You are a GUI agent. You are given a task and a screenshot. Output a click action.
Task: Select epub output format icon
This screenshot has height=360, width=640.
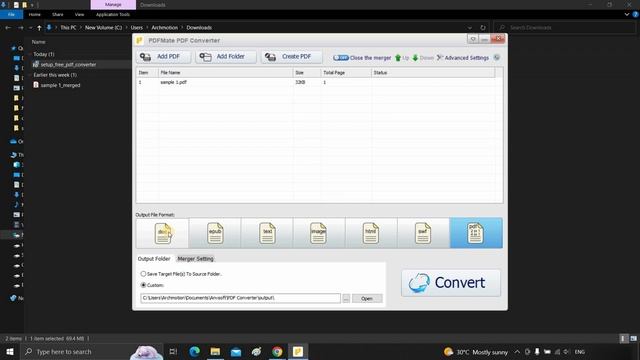[x=215, y=233]
